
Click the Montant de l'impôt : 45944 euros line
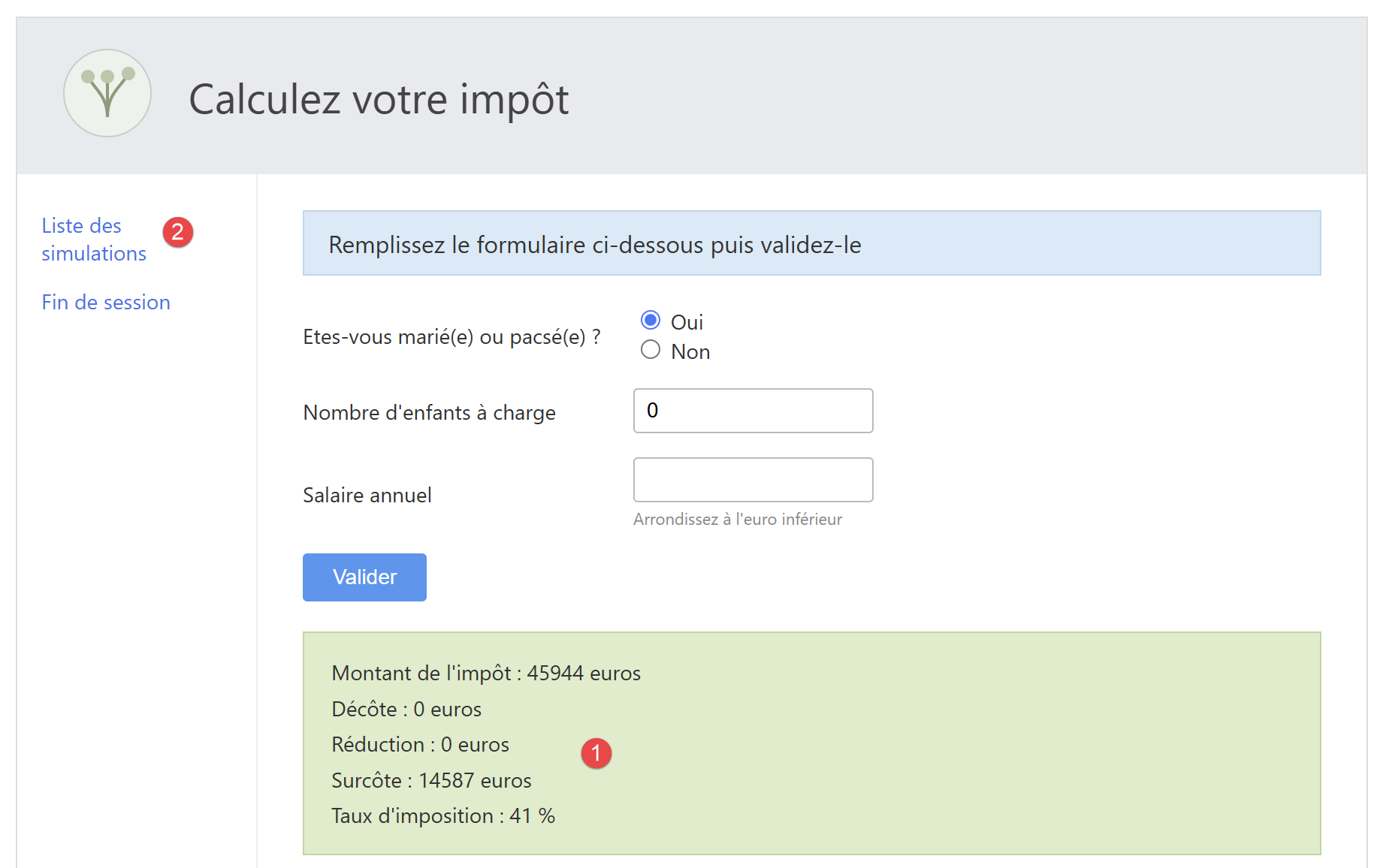pyautogui.click(x=486, y=673)
